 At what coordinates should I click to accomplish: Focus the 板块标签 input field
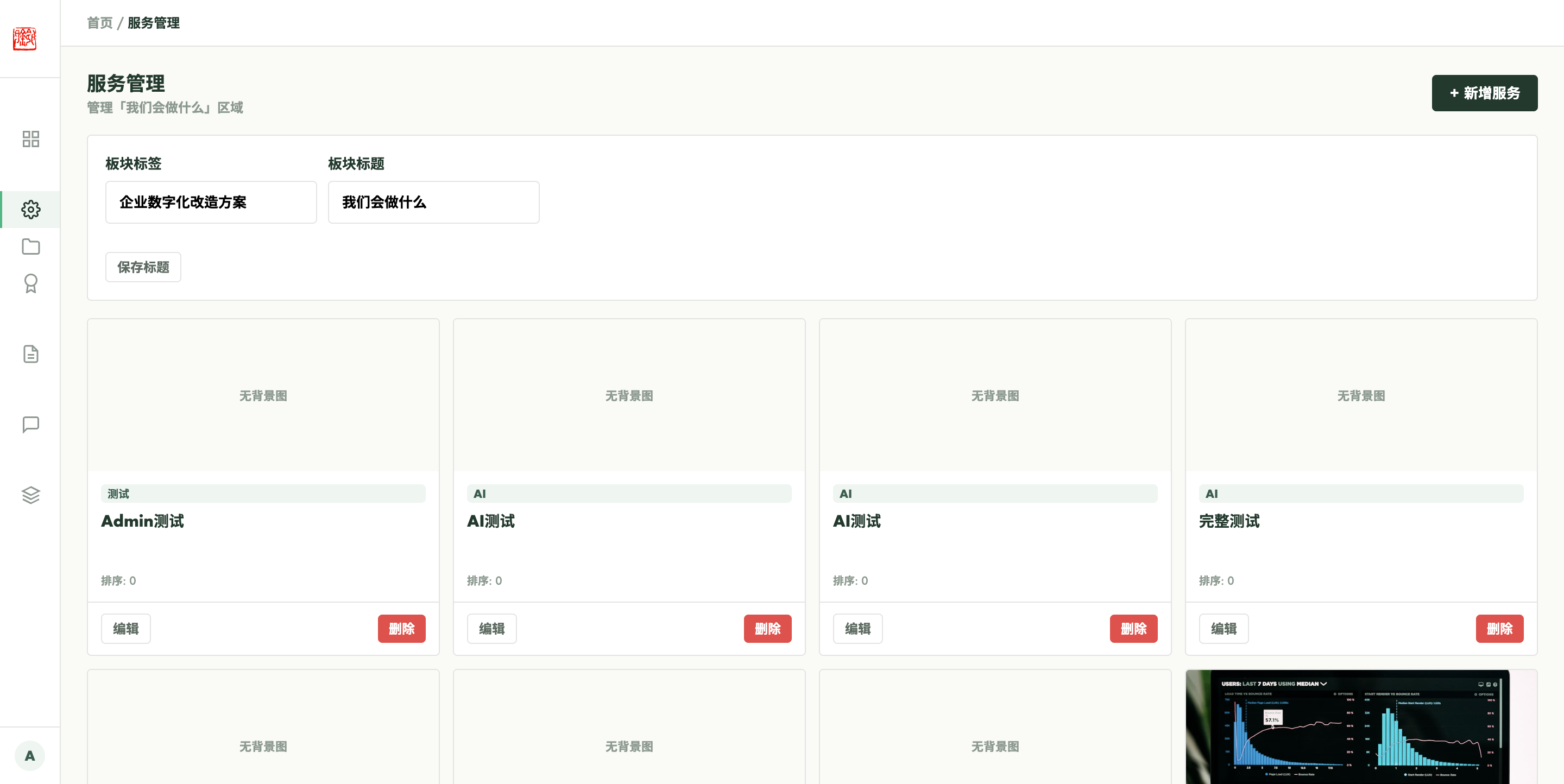click(211, 202)
